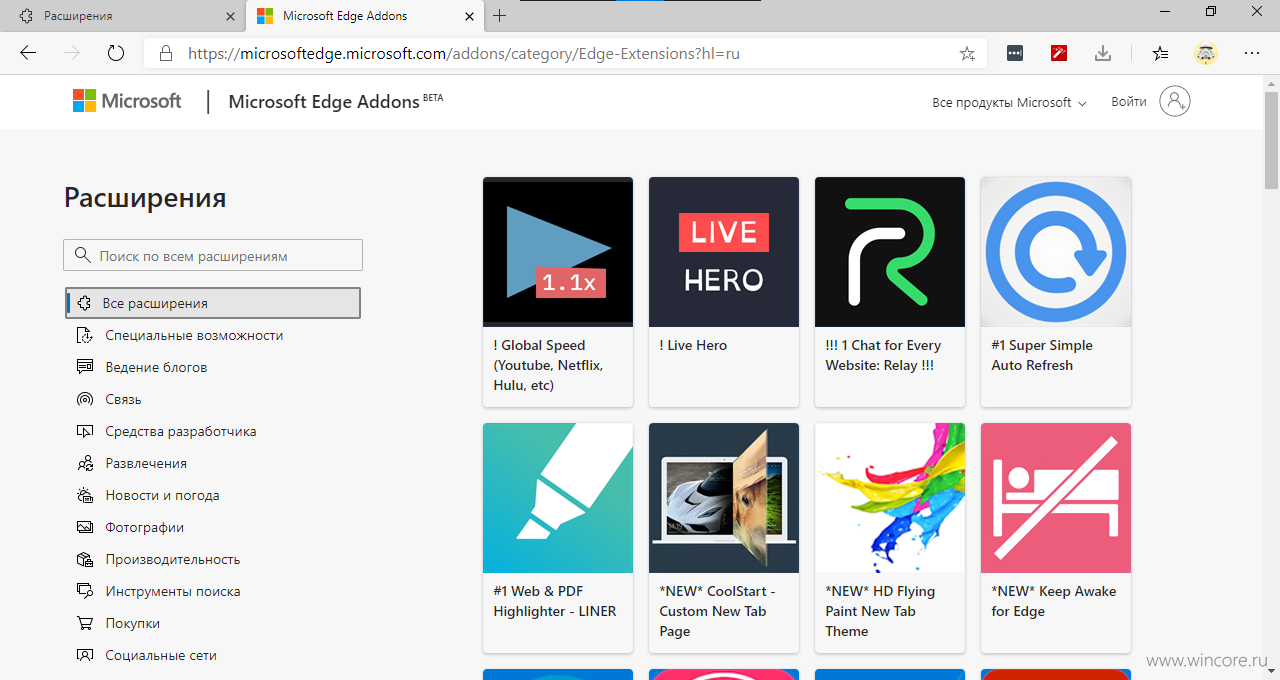
Task: Select the Связь category label
Action: 123,399
